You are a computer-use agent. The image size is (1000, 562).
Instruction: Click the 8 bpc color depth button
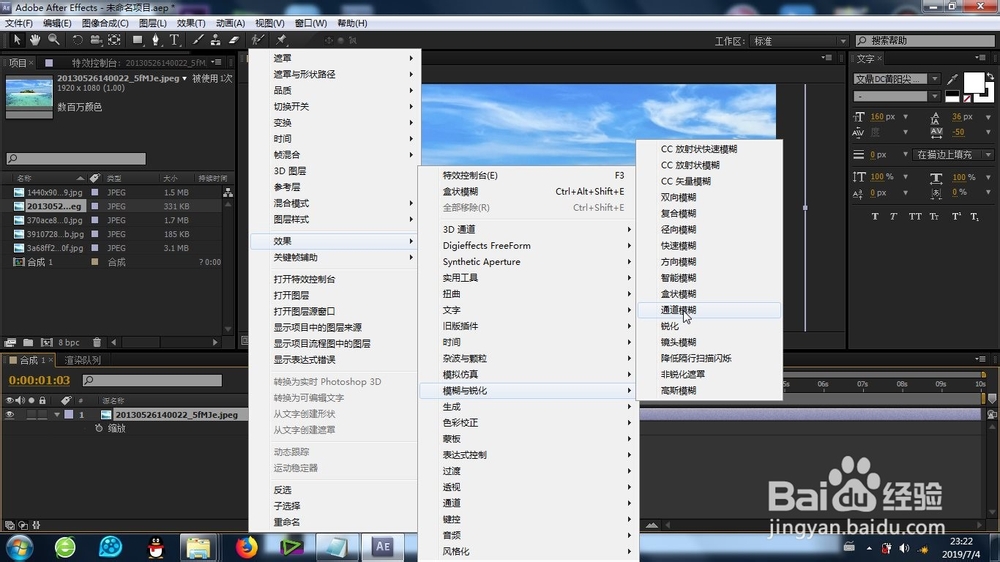69,343
